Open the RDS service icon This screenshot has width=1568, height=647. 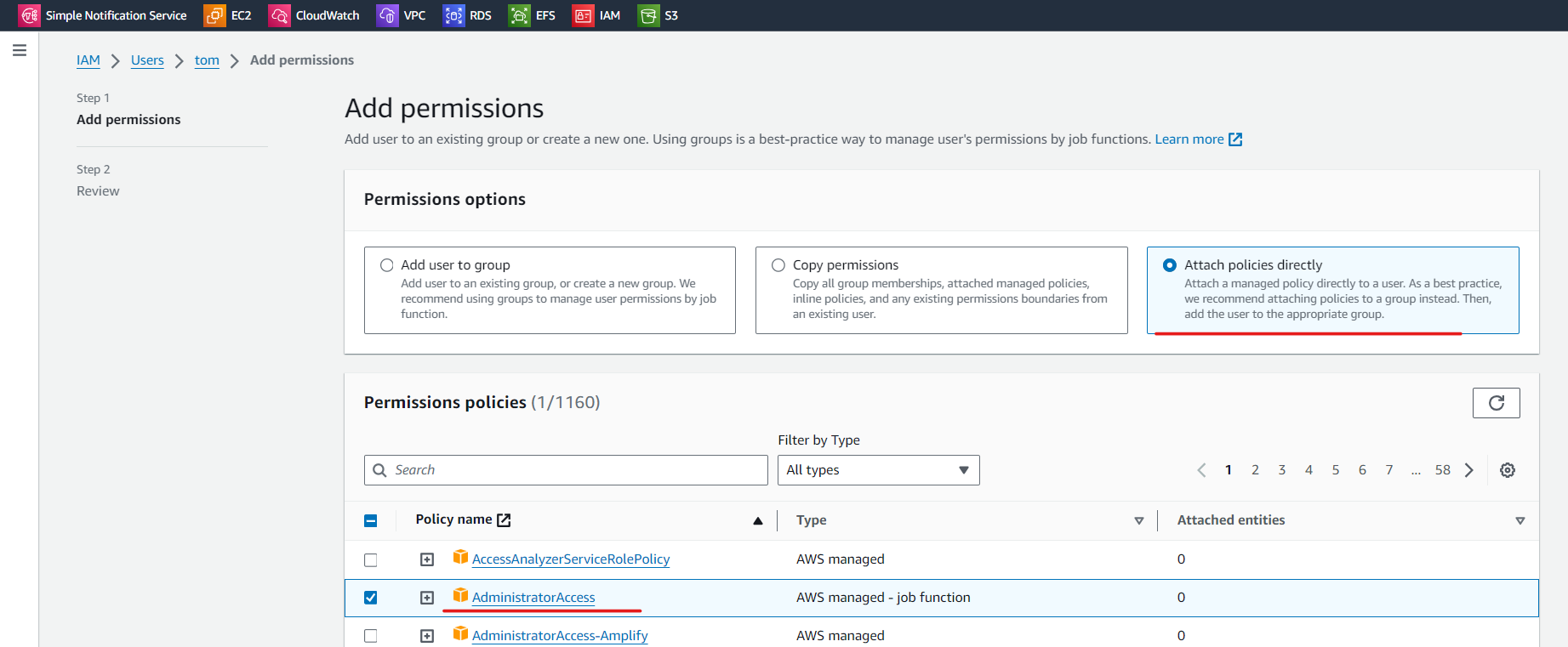[453, 15]
